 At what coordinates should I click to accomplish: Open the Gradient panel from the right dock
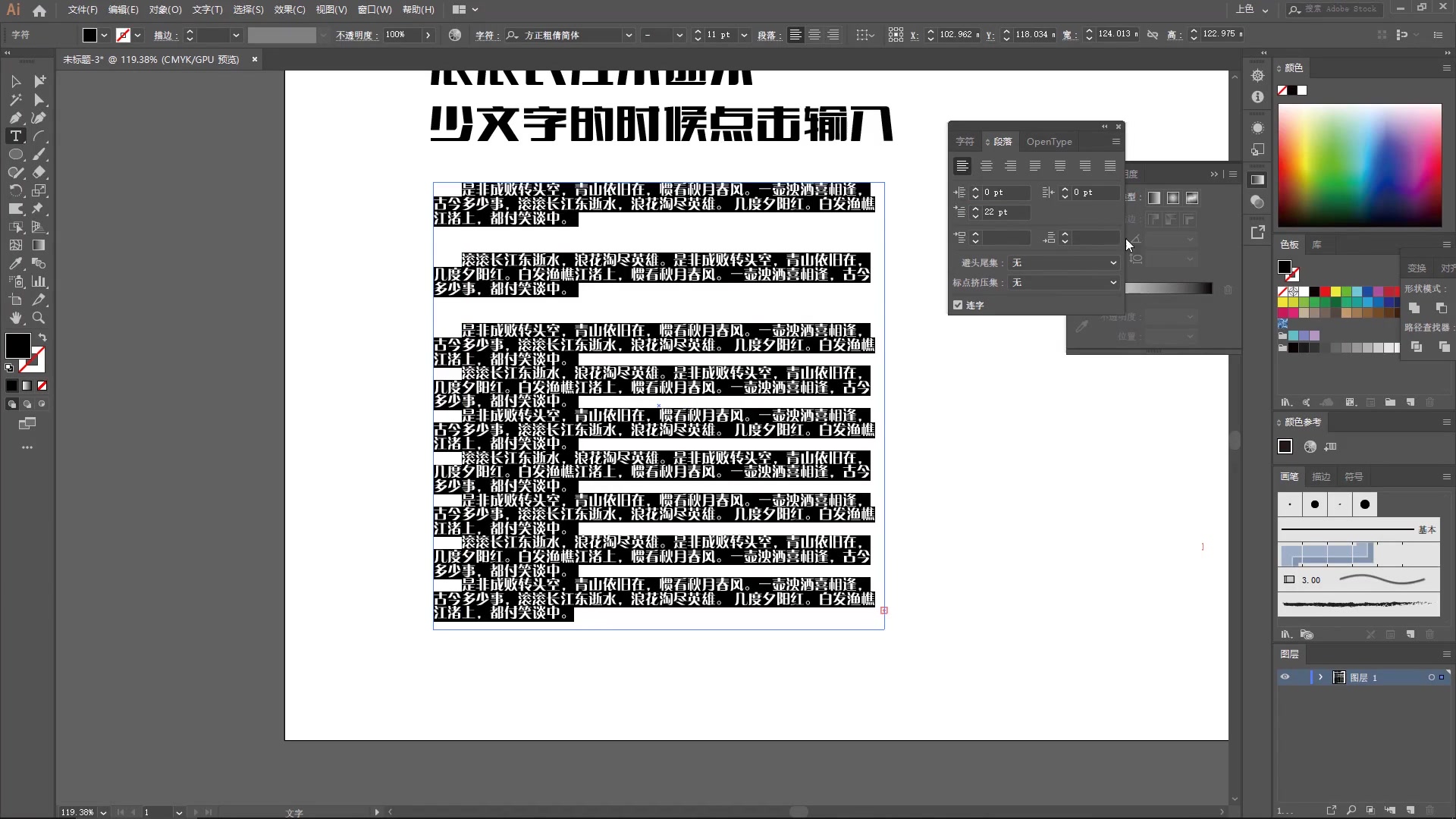[x=1258, y=180]
